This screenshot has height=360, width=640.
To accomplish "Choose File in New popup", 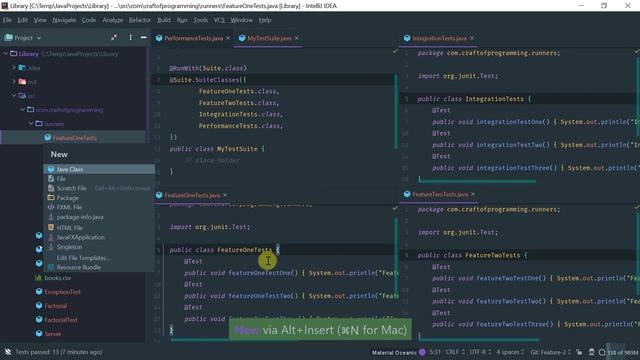I will tap(99, 179).
